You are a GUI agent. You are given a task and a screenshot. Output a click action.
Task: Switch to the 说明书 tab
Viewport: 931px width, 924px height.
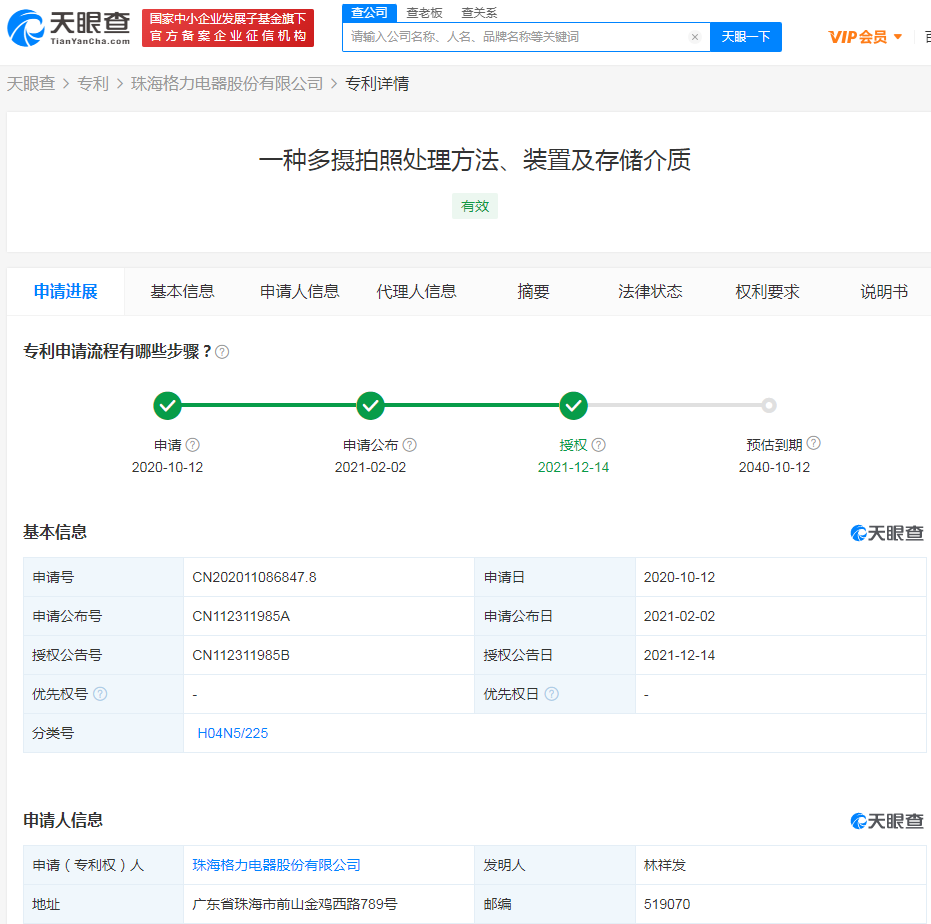884,292
